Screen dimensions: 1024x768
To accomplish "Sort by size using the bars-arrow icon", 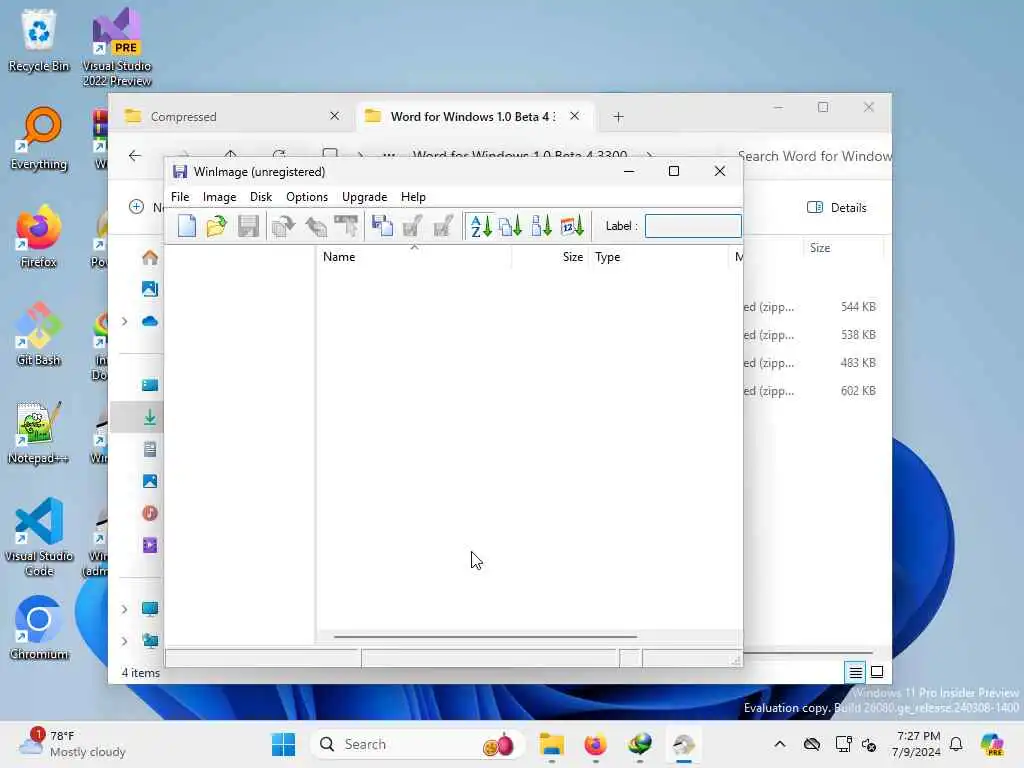I will coord(541,226).
